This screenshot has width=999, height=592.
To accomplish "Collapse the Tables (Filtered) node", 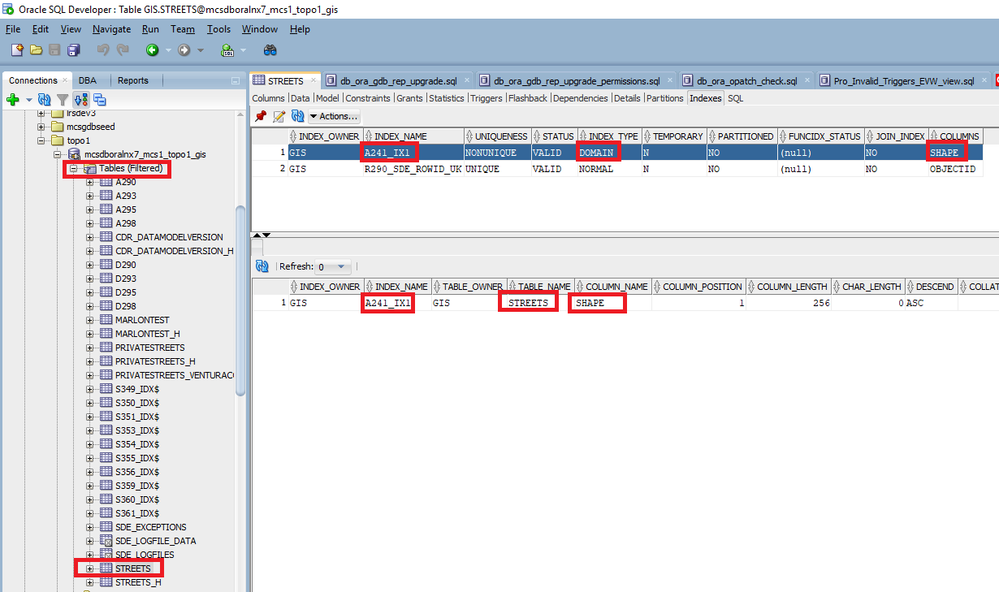I will (73, 168).
